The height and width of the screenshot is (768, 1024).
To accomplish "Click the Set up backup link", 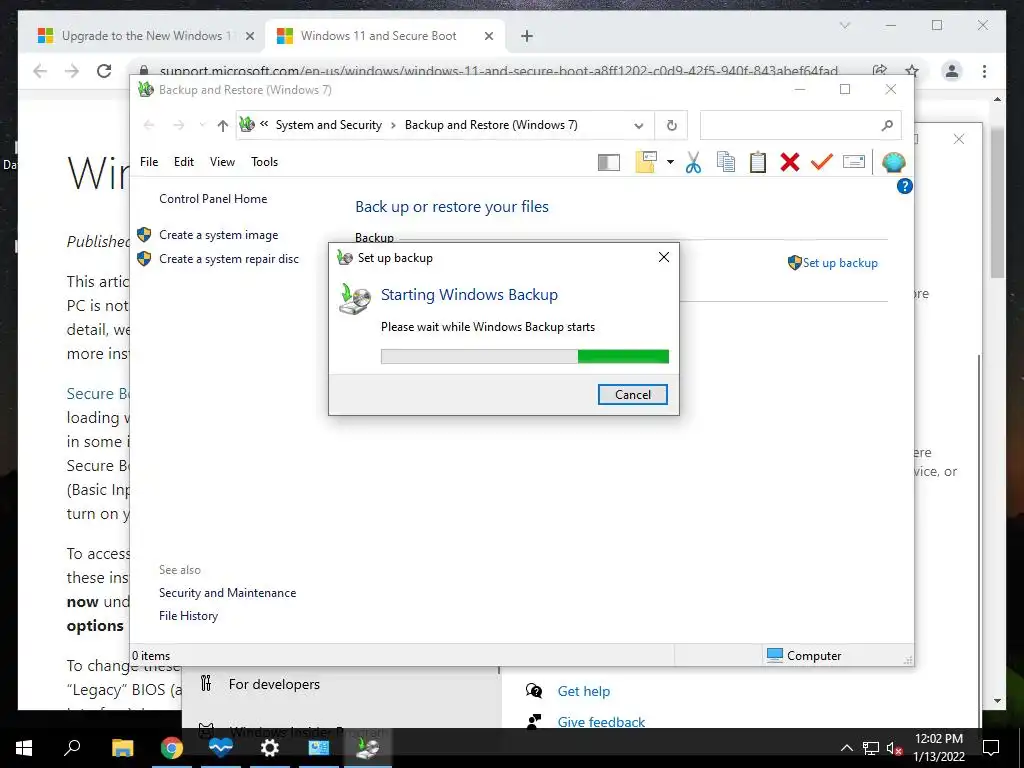I will [840, 263].
